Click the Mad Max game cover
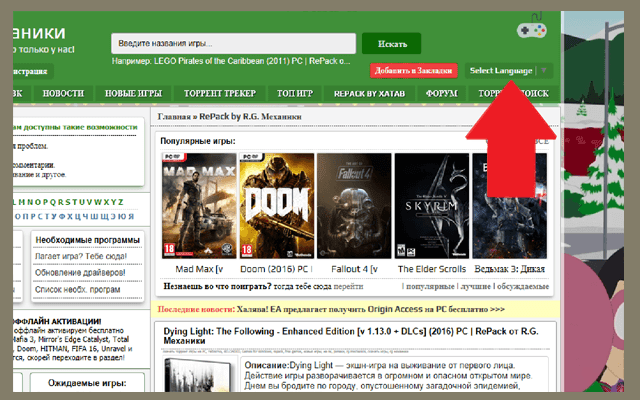This screenshot has width=640, height=400. point(198,206)
